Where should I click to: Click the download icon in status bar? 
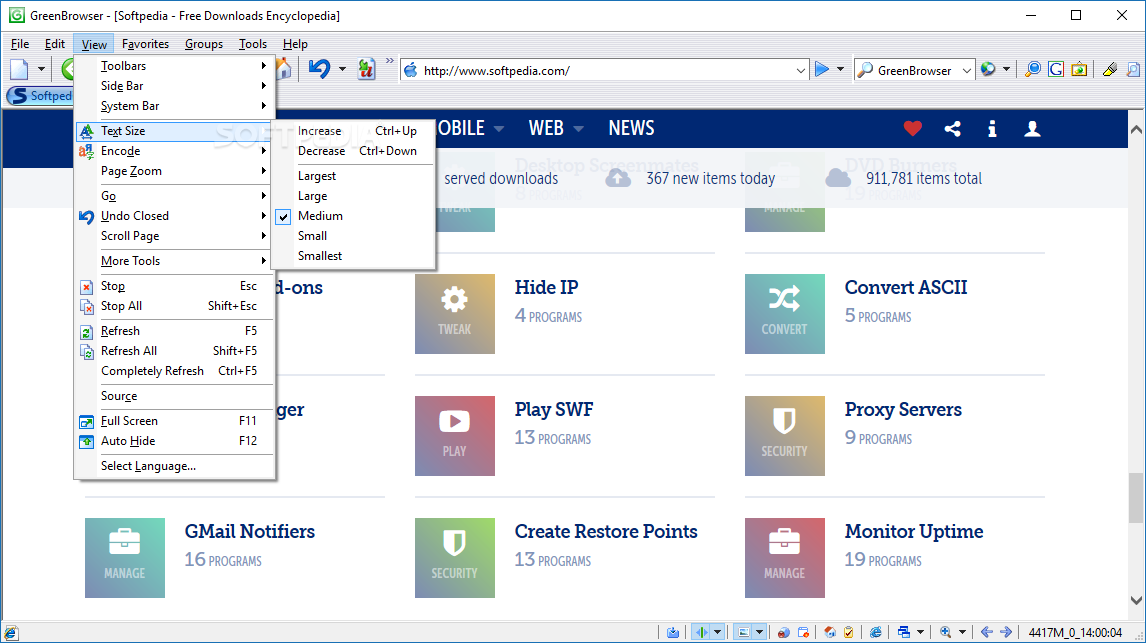point(673,632)
